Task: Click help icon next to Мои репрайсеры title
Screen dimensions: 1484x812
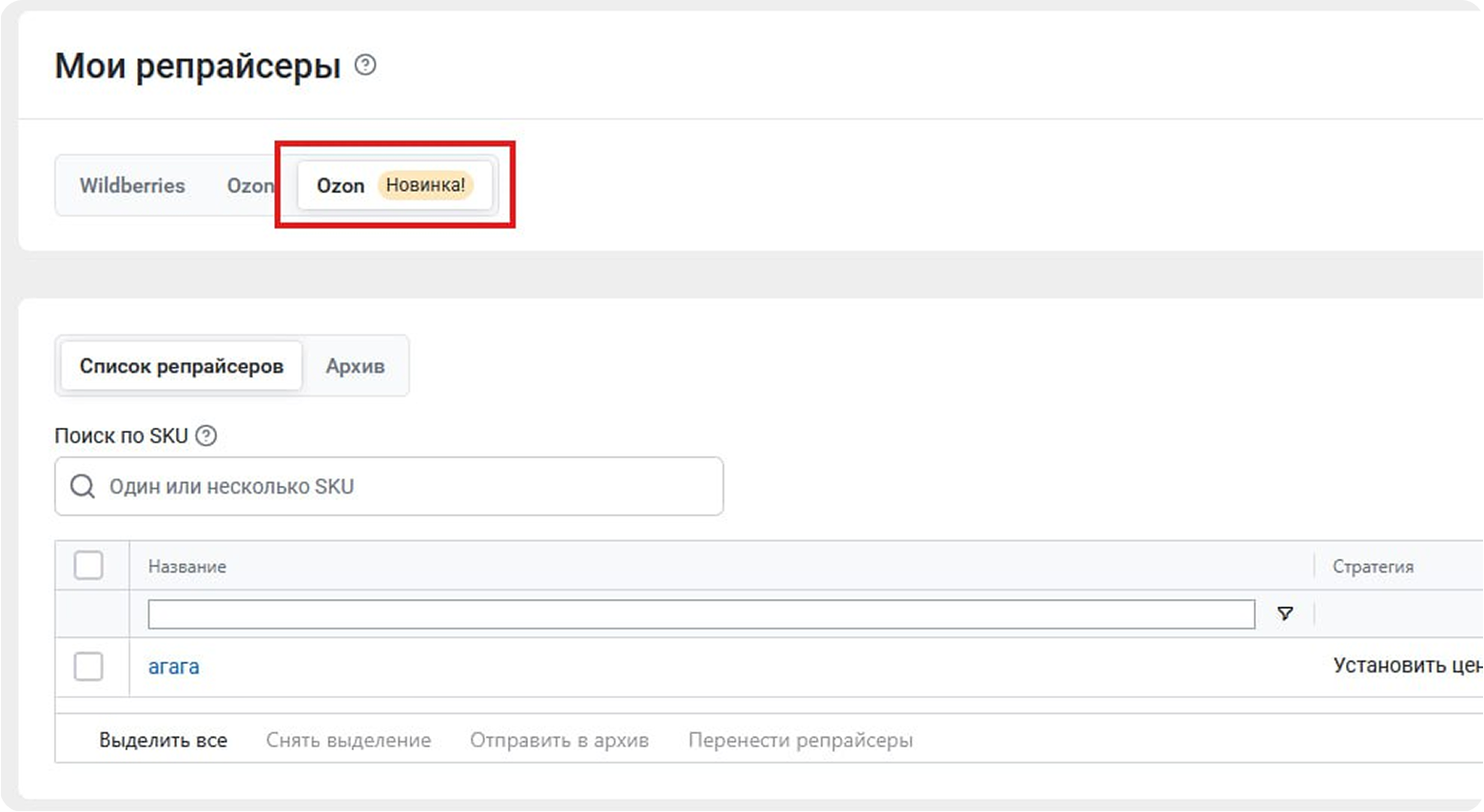Action: click(x=365, y=65)
